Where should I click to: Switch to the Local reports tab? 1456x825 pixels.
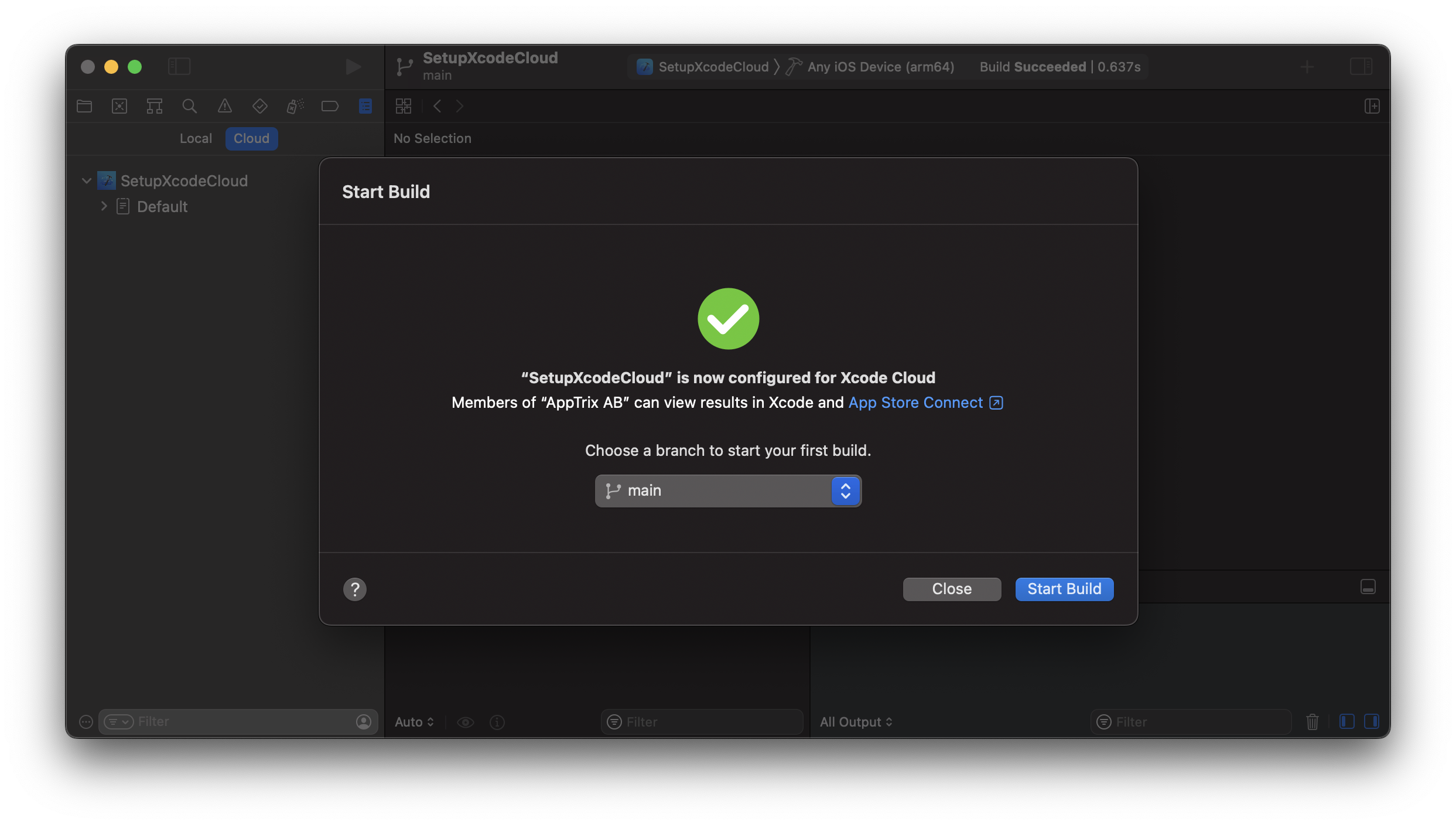click(x=196, y=138)
